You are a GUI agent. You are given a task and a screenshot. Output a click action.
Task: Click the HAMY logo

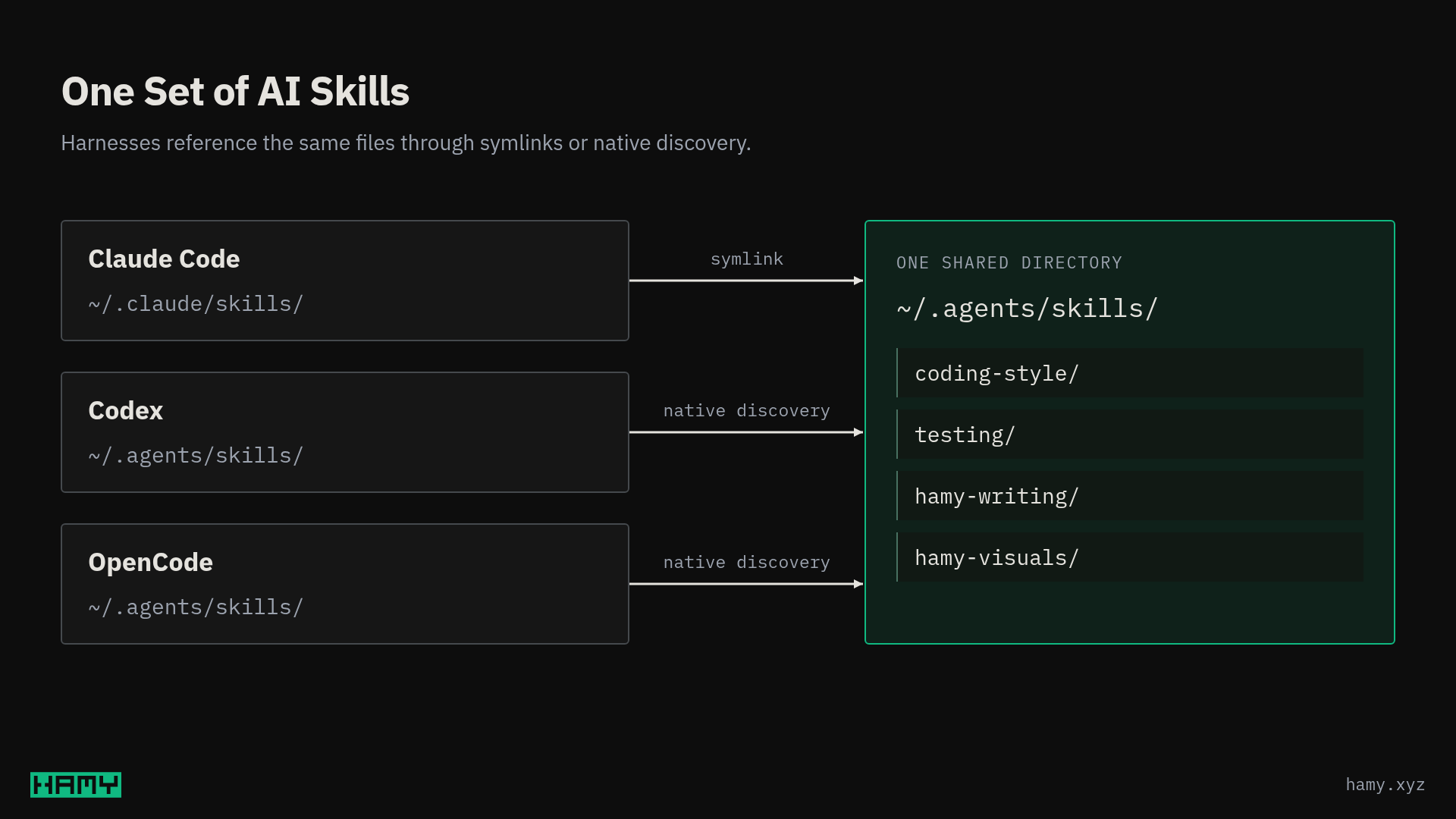[76, 785]
